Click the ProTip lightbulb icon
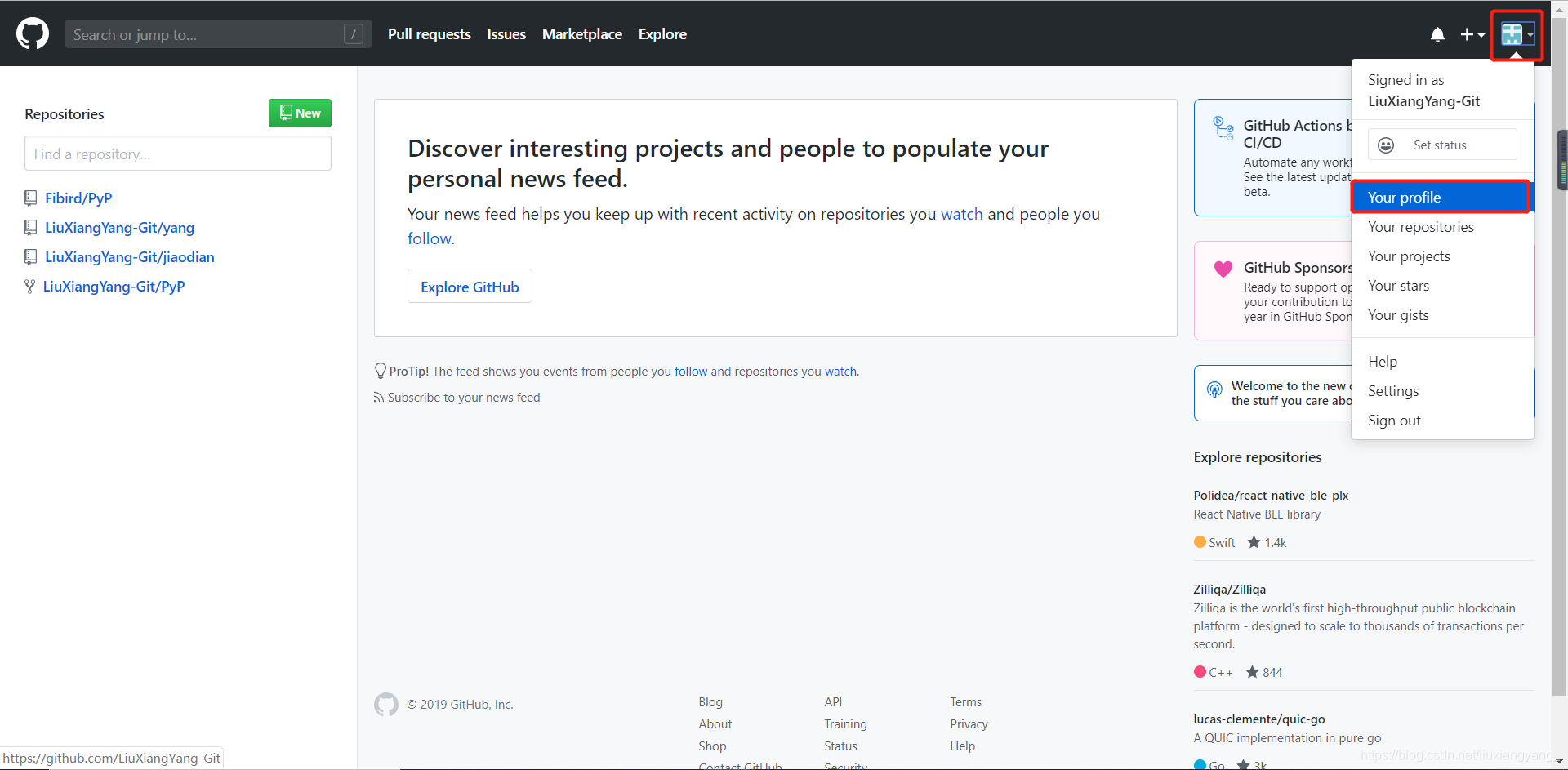This screenshot has height=770, width=1568. 381,371
